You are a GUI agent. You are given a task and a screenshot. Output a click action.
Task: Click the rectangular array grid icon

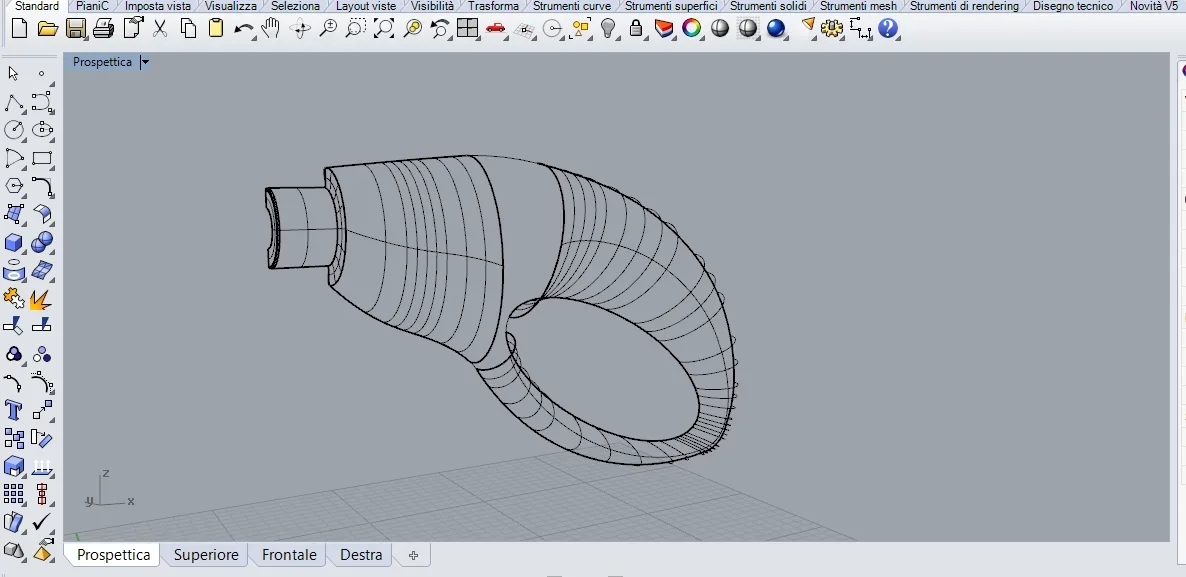(x=14, y=494)
